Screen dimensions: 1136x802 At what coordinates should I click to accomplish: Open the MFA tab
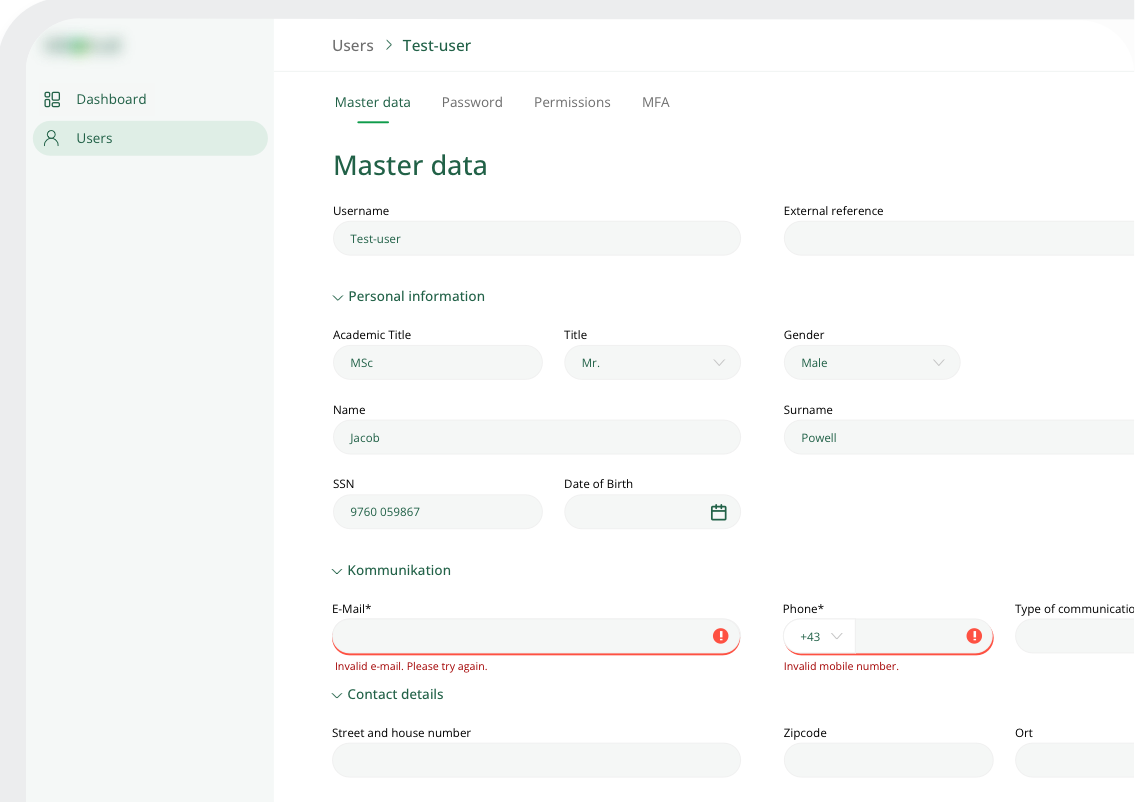coord(655,102)
